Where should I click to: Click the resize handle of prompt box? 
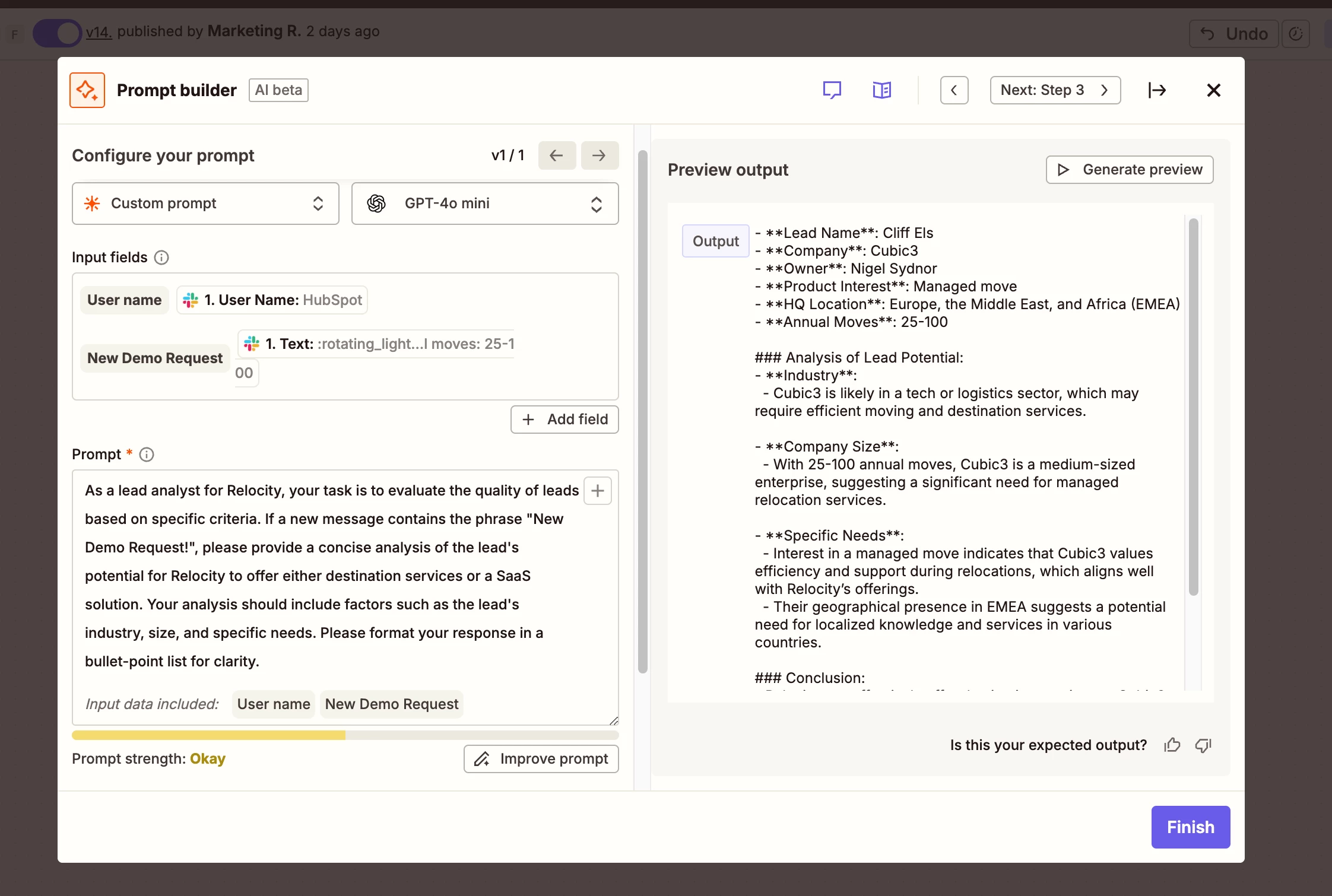point(614,720)
